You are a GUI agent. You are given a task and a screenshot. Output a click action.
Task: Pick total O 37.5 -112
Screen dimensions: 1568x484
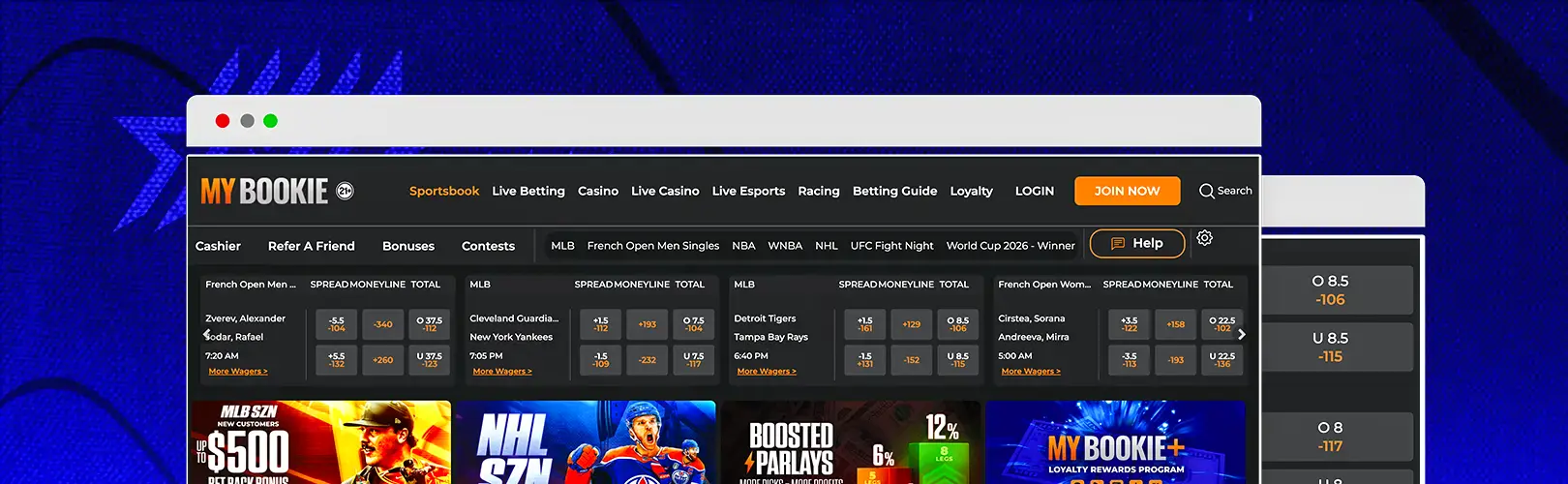click(430, 324)
